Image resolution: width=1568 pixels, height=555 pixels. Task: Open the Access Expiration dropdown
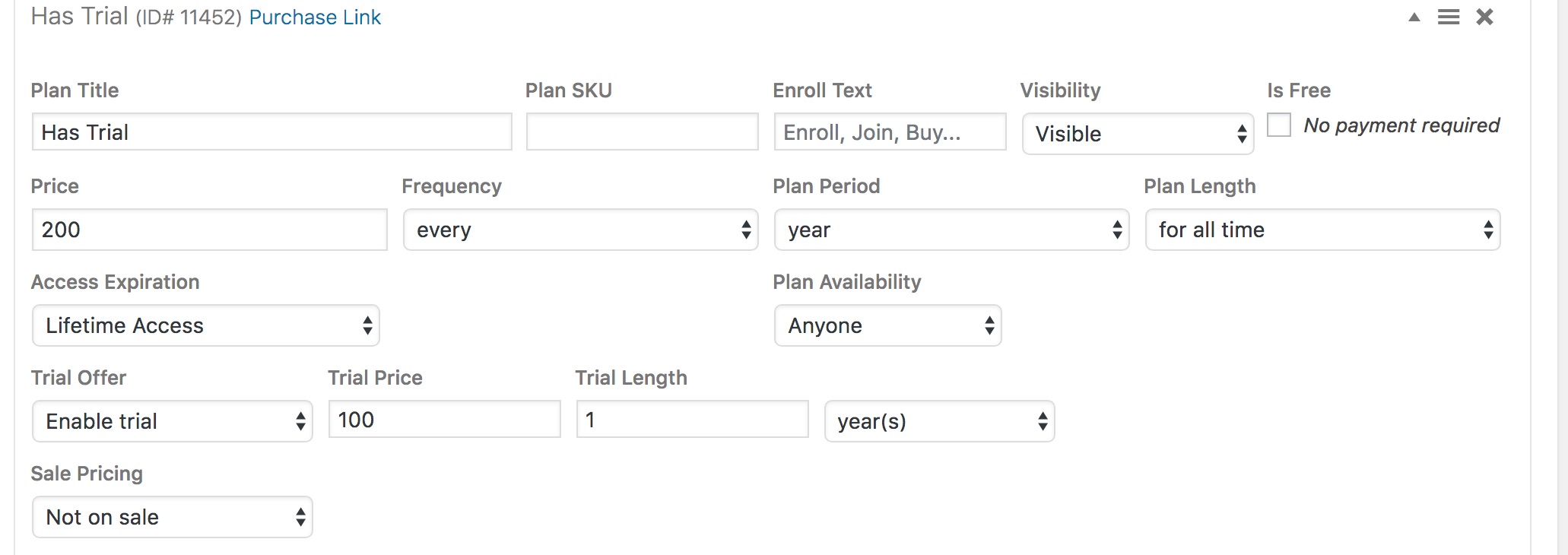click(205, 325)
